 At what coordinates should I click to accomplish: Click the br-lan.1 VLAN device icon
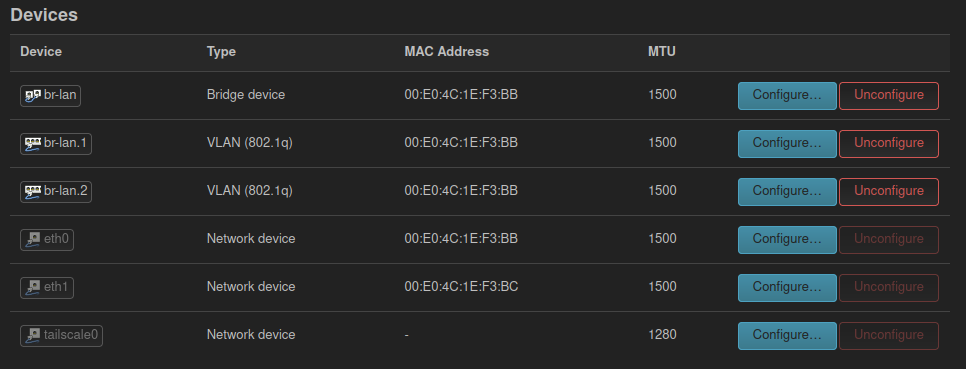(33, 144)
